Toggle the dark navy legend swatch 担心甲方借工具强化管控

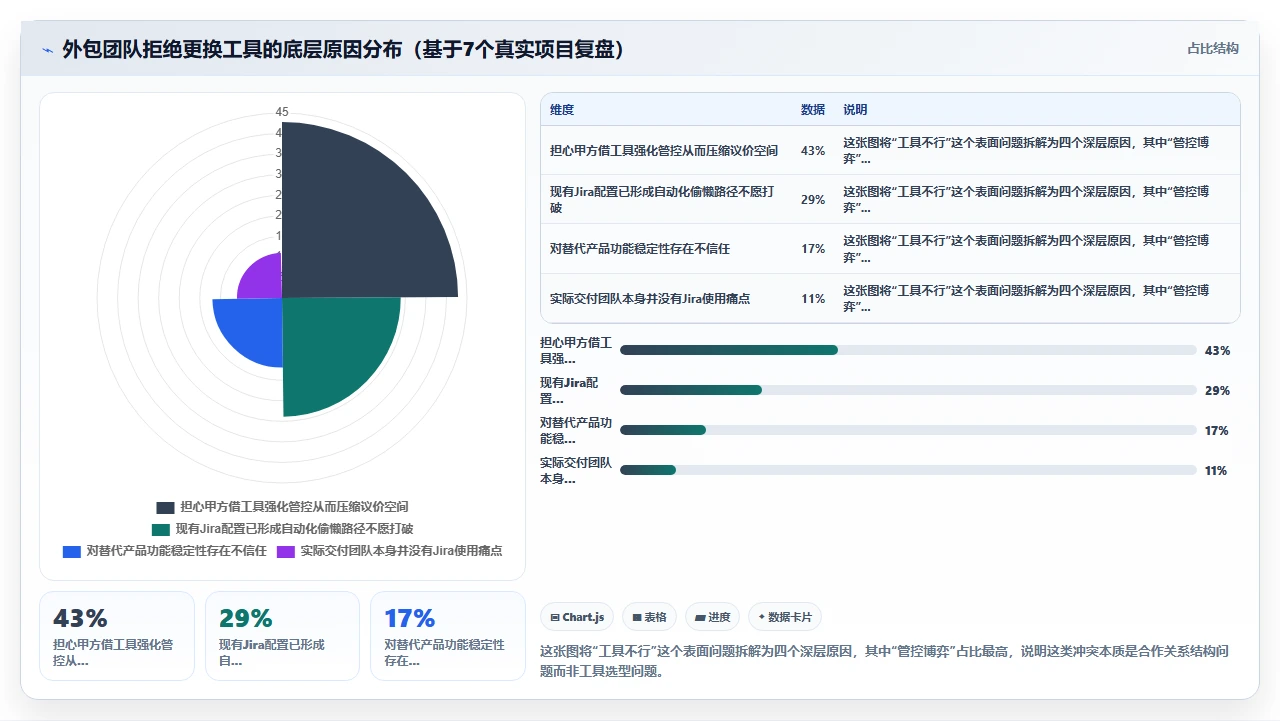point(165,507)
